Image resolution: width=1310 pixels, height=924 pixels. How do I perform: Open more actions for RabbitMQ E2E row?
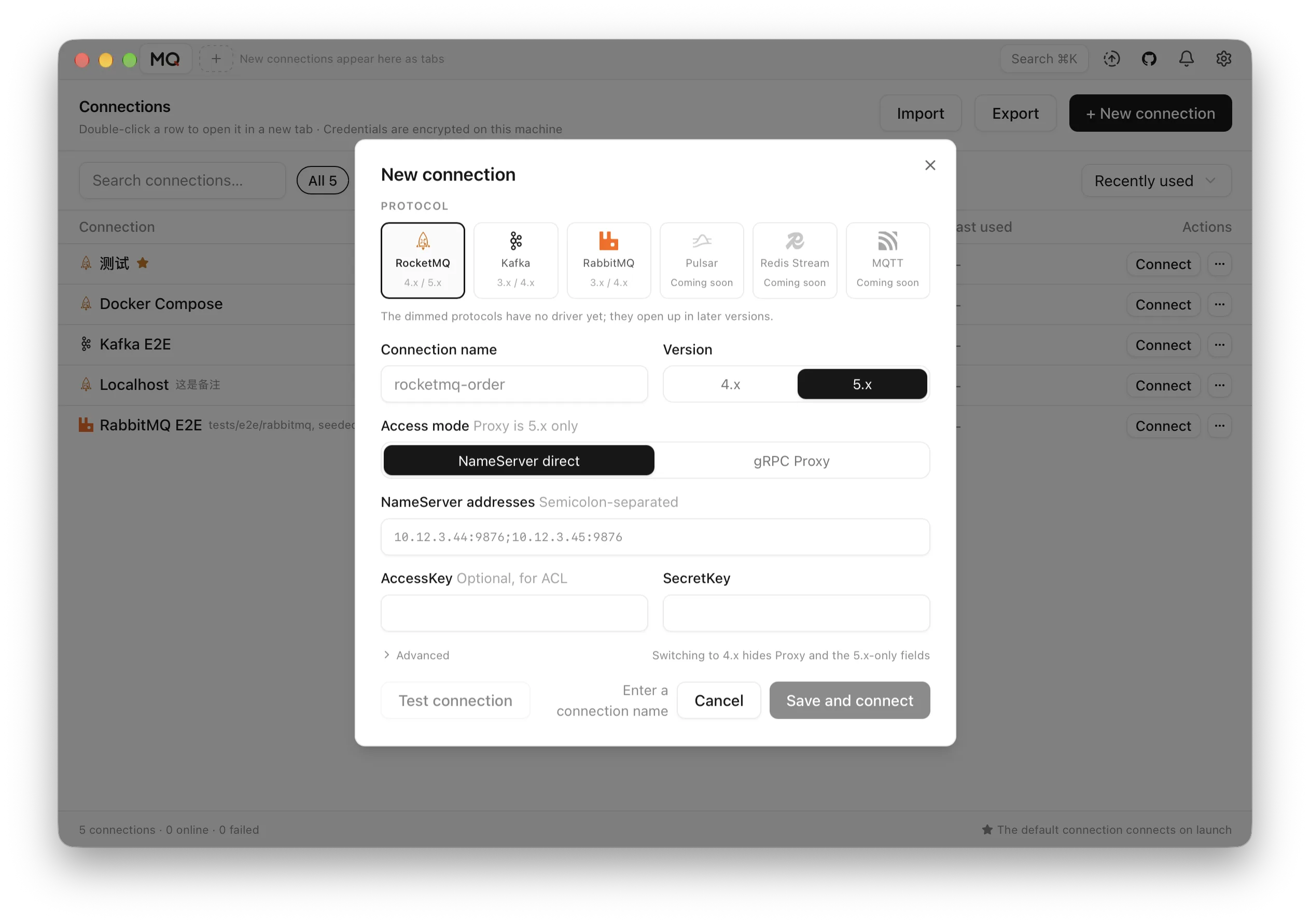coord(1219,426)
